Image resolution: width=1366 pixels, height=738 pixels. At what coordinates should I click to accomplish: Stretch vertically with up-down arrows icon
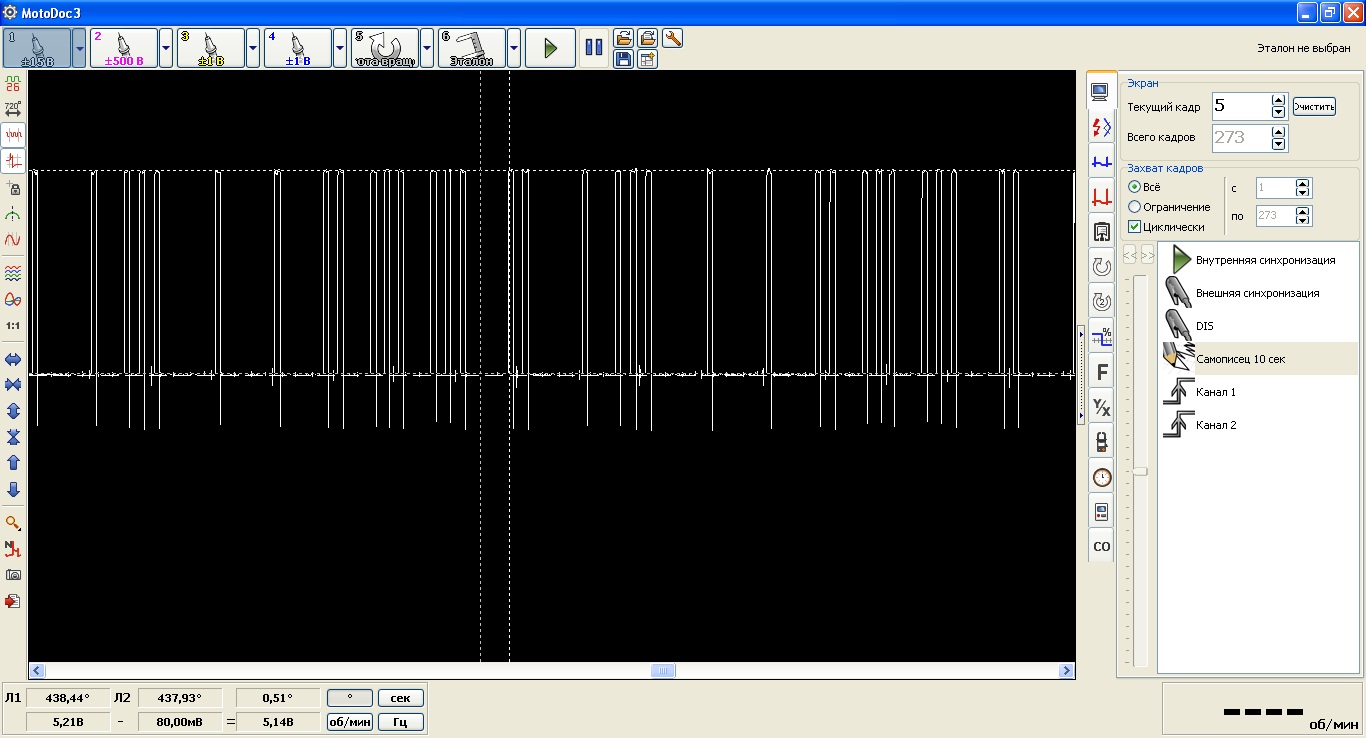13,411
